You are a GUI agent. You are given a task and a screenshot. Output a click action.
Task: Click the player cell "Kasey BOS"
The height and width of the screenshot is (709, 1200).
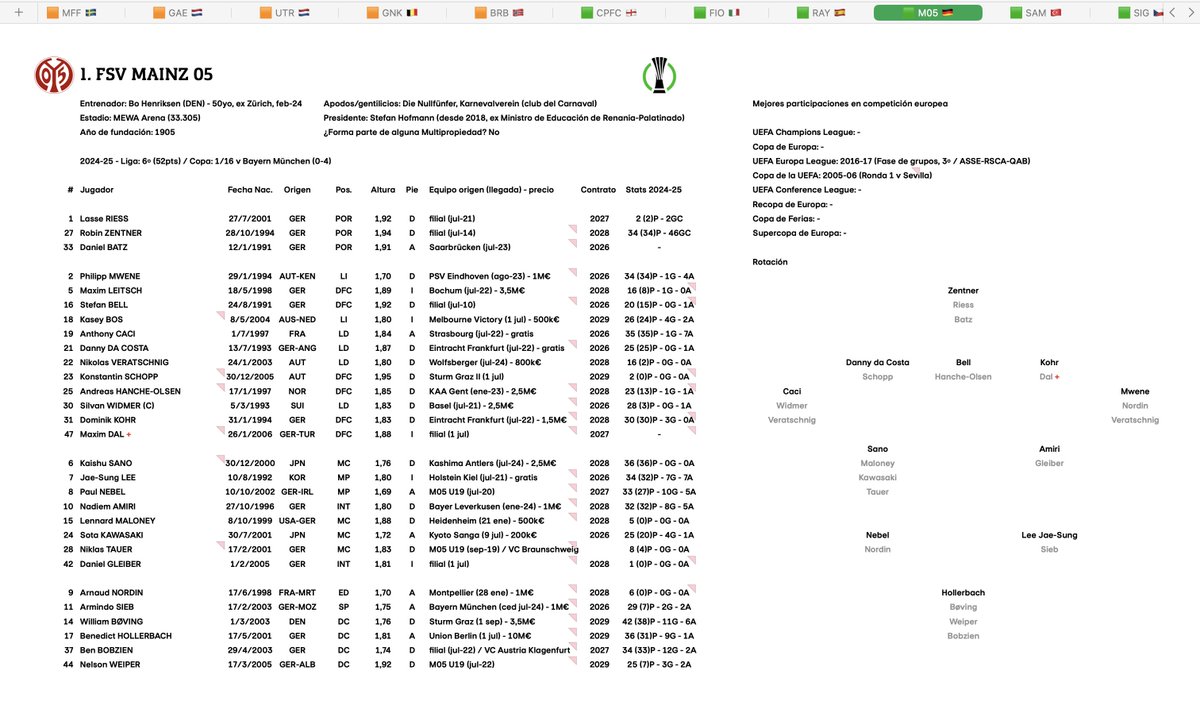(x=101, y=319)
